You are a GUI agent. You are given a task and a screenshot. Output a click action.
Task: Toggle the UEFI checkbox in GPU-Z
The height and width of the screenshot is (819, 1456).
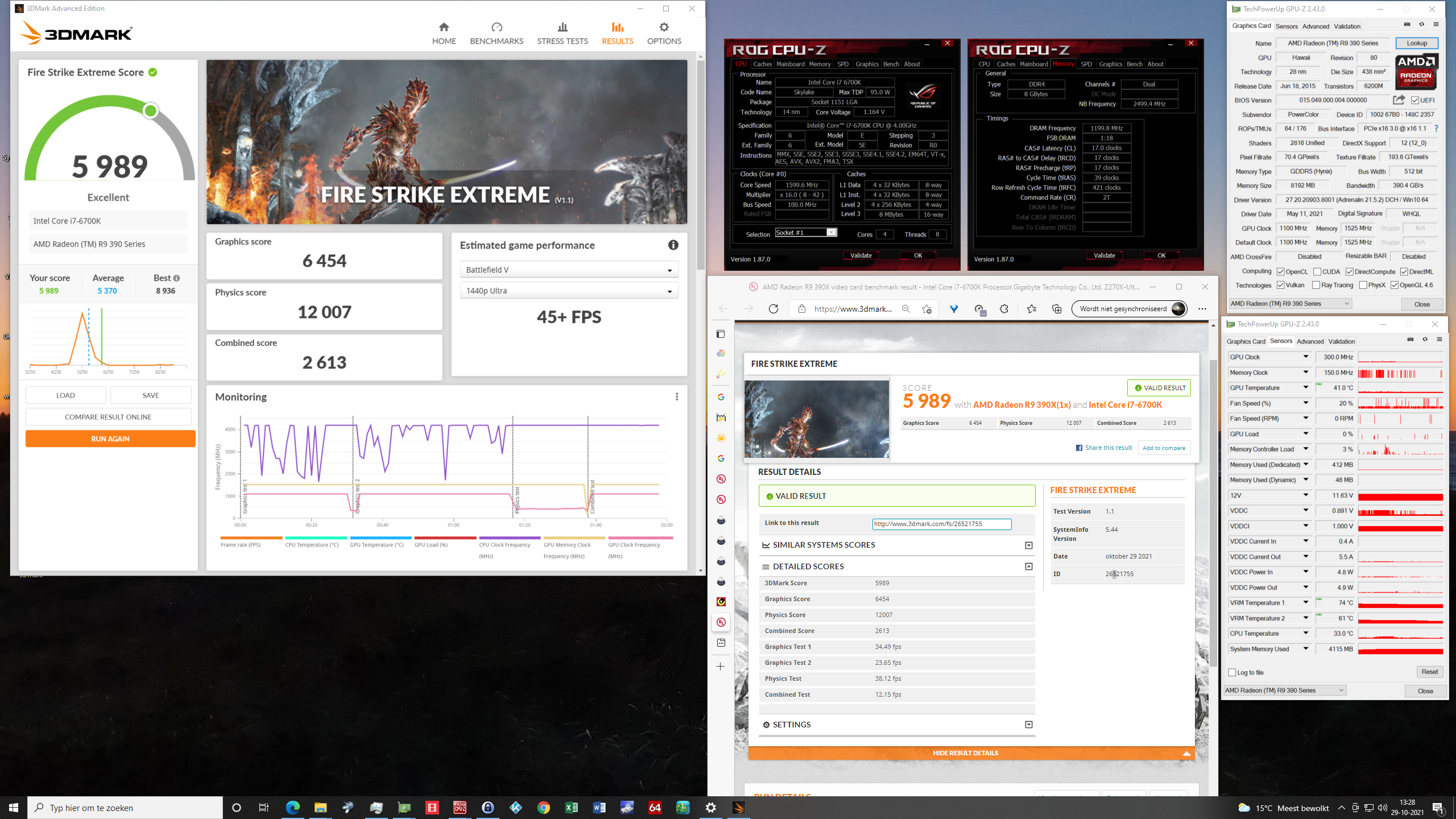coord(1415,101)
